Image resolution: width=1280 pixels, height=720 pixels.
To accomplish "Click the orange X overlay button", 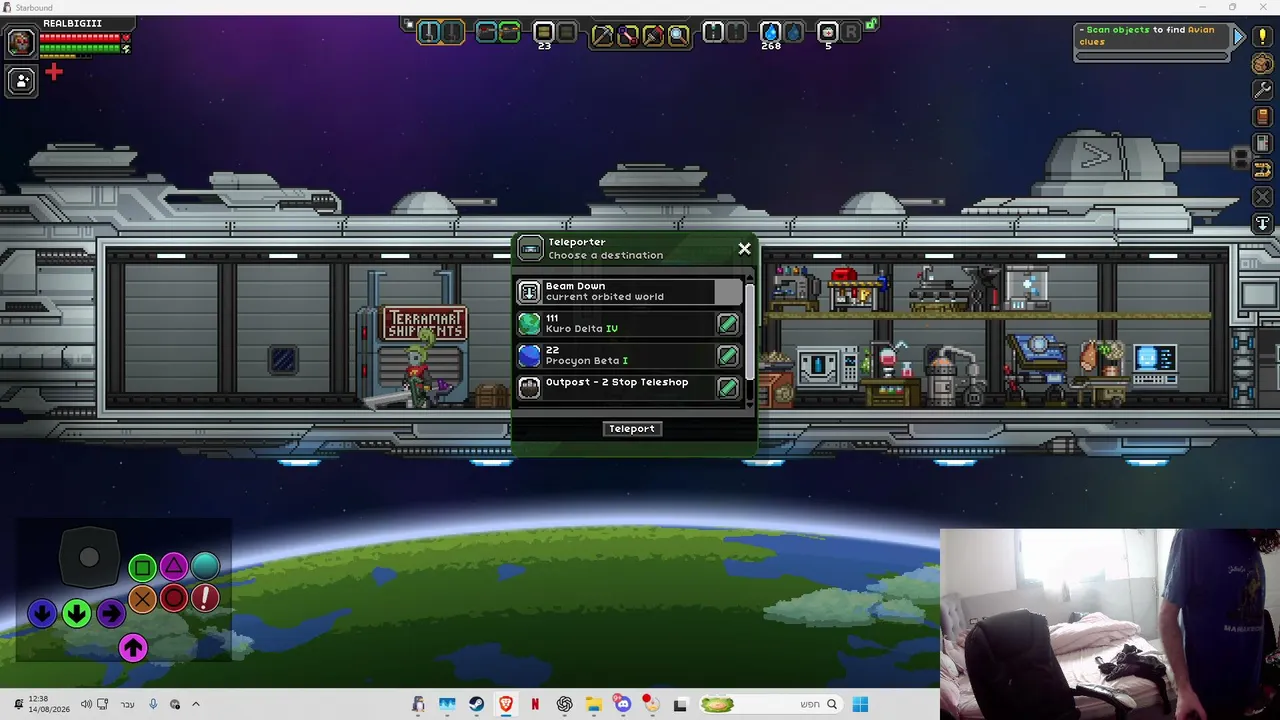I will pos(142,599).
